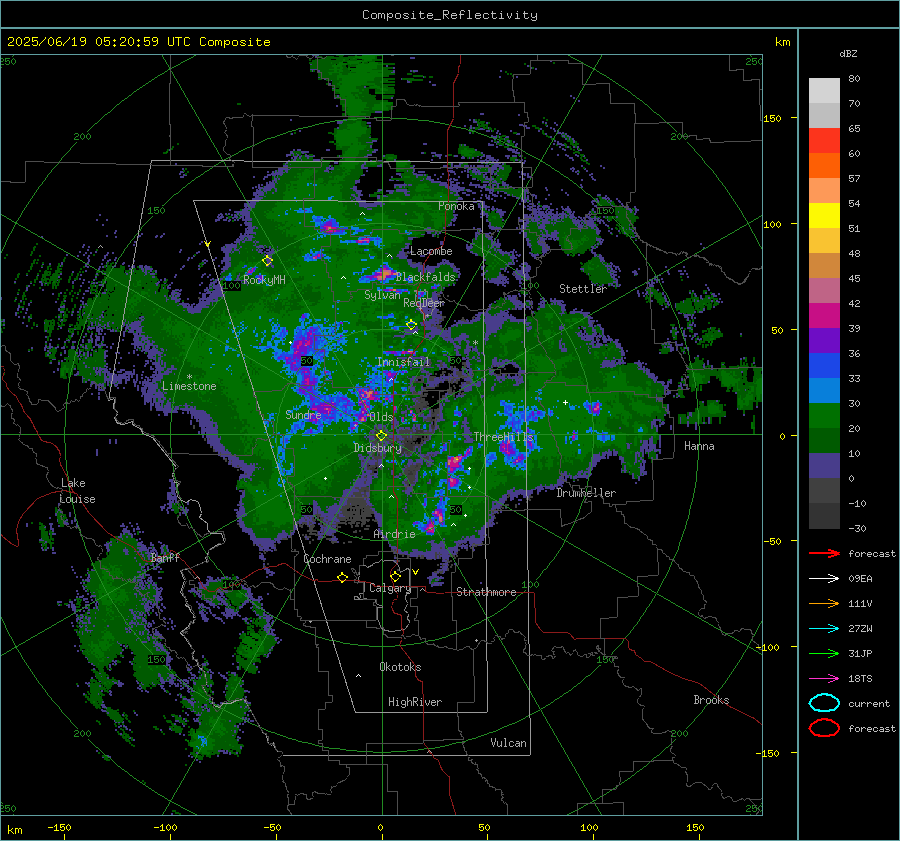Click the yellow diamond marker below RedDeer

411,325
